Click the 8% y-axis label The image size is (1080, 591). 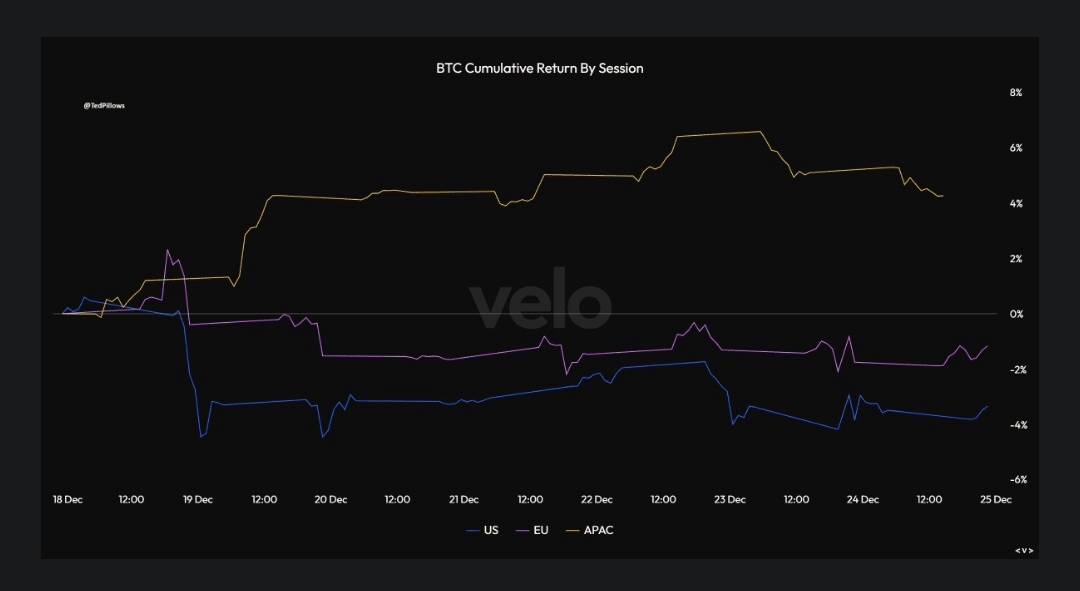click(1016, 93)
